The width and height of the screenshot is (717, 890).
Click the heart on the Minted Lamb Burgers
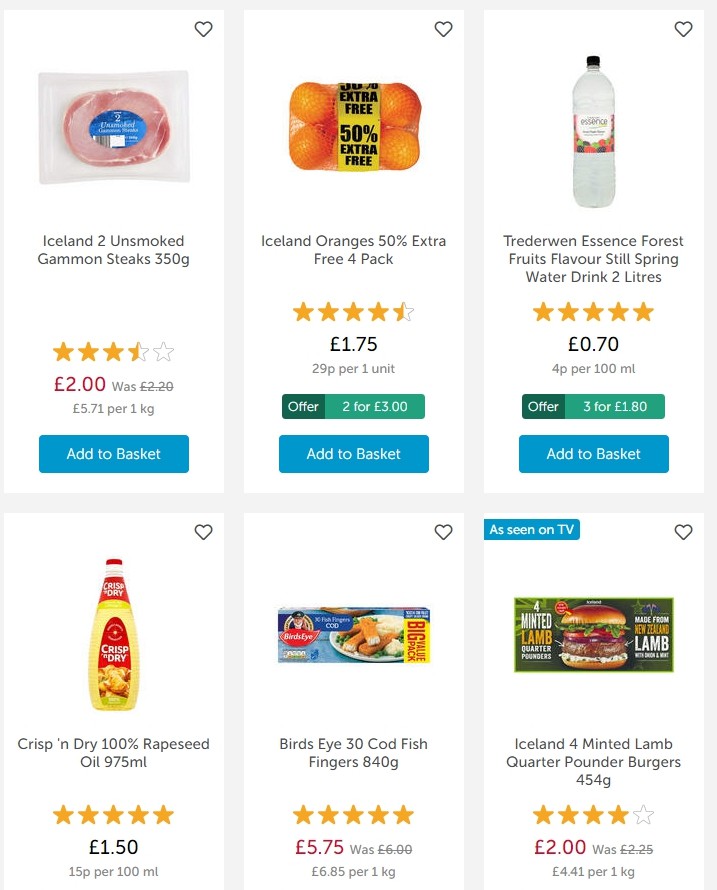(x=683, y=533)
